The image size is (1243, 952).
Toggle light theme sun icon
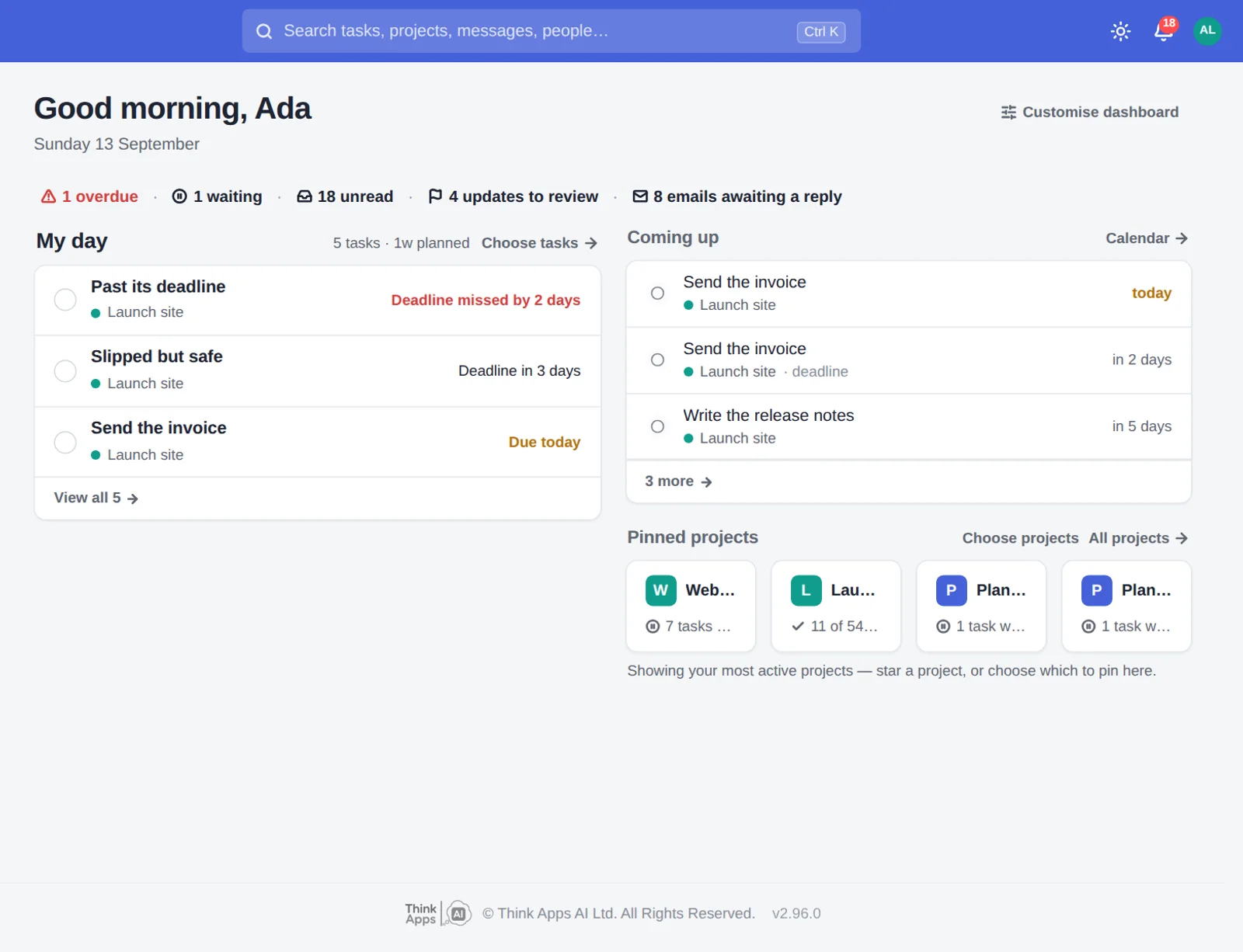[x=1120, y=31]
